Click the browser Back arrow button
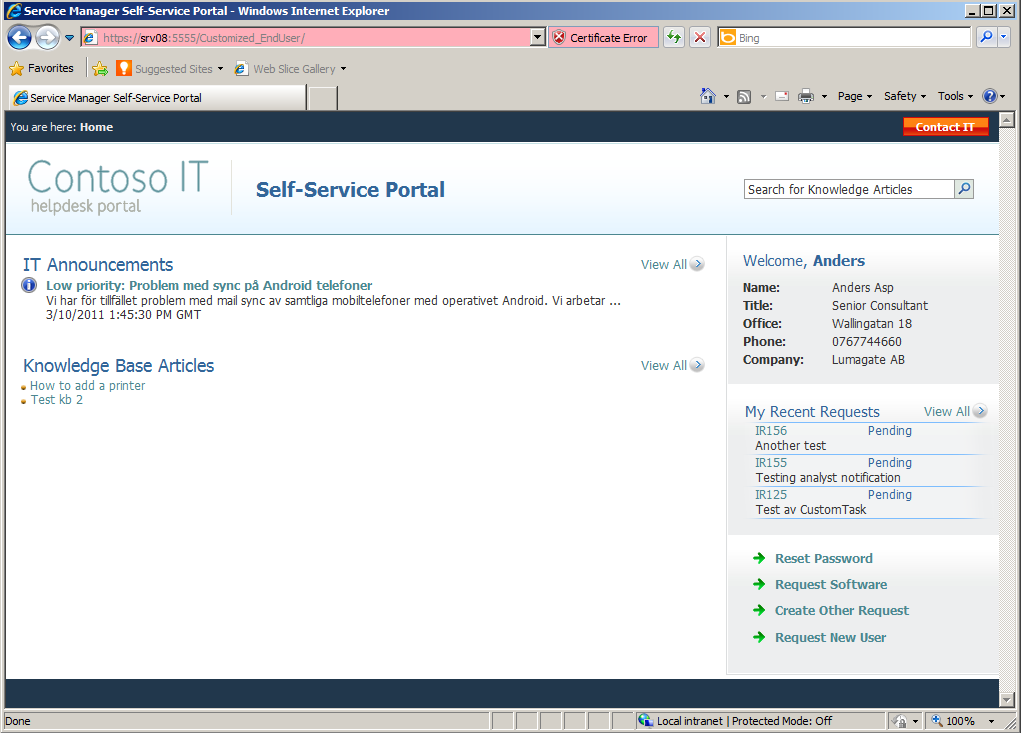Viewport: 1021px width, 733px height. pos(20,38)
